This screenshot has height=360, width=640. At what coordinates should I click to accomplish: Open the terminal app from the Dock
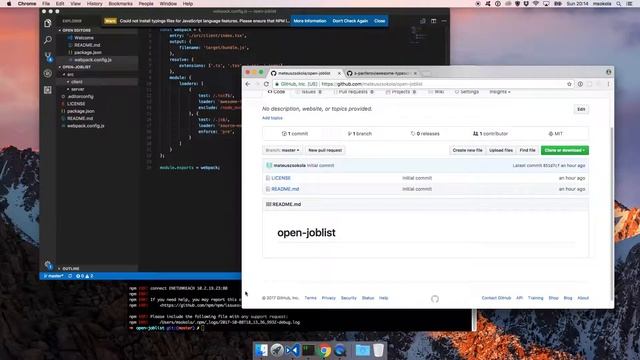[308, 350]
